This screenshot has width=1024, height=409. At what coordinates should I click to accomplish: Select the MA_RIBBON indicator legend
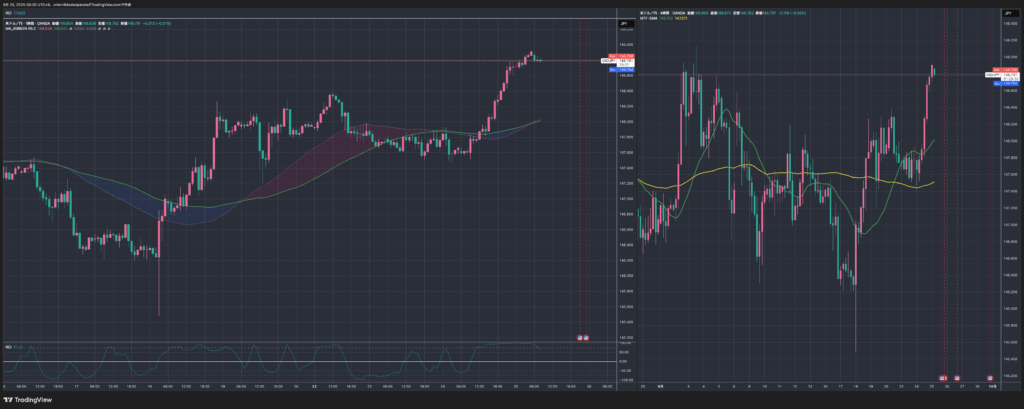[20, 30]
